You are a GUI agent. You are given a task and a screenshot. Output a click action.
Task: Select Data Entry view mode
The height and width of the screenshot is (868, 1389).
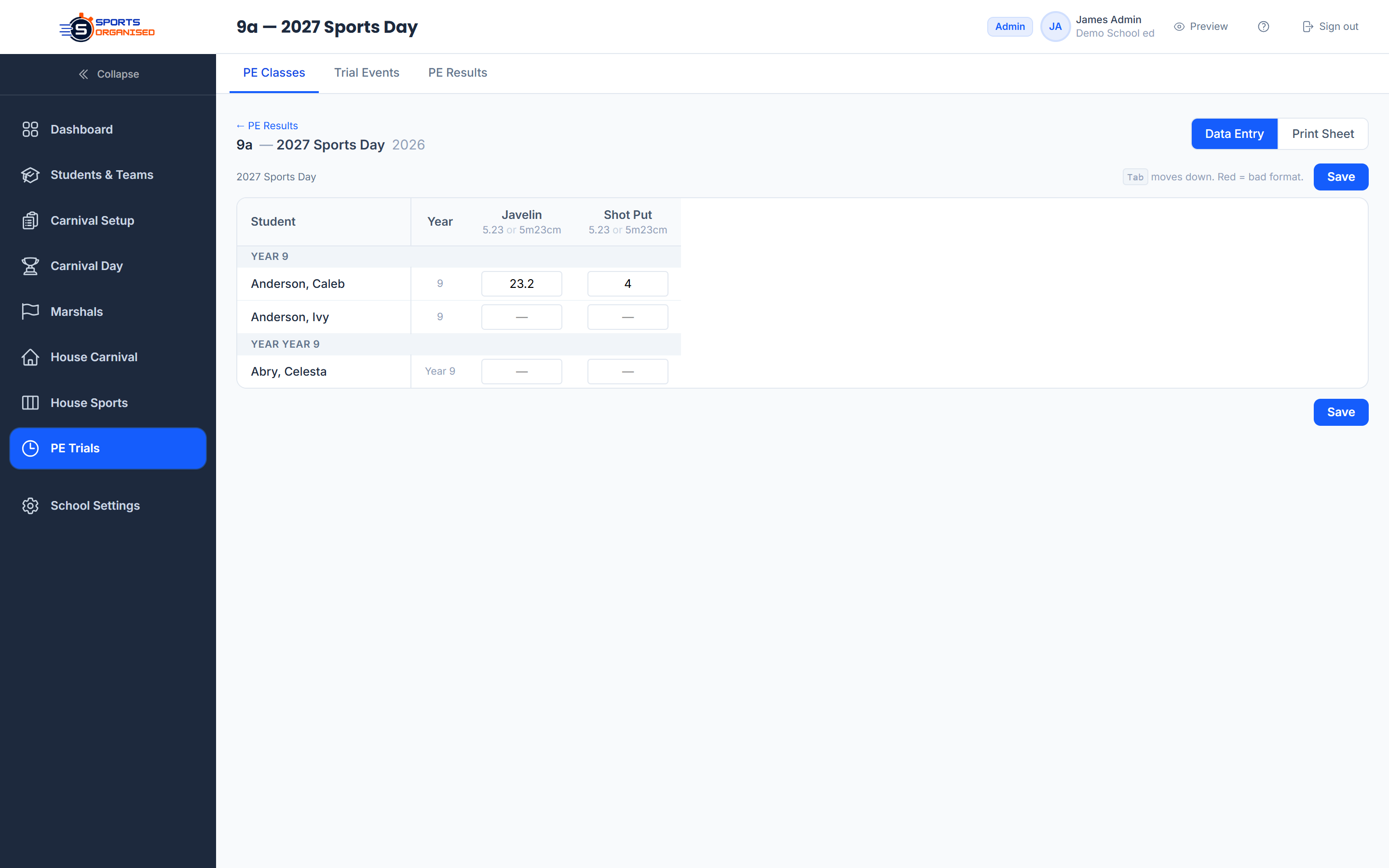1234,134
